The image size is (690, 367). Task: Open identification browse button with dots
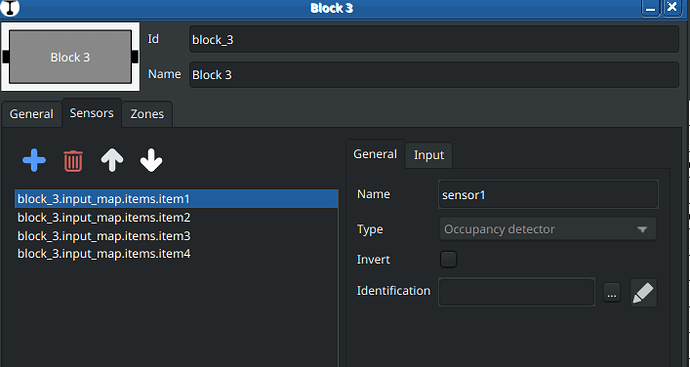612,293
